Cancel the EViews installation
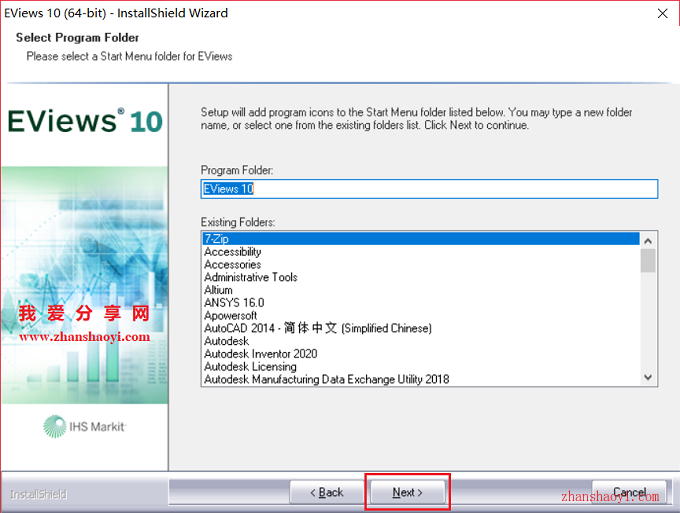Viewport: 680px width, 513px height. (x=629, y=492)
